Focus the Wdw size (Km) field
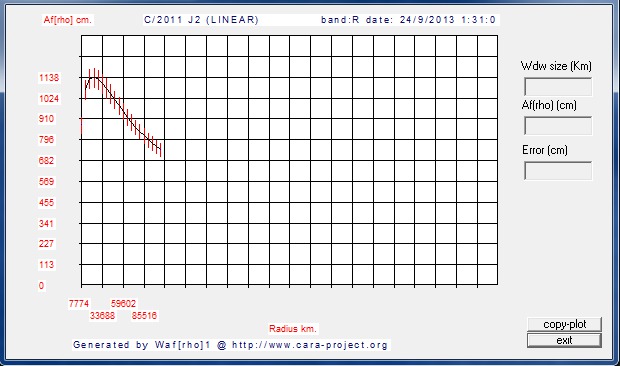 click(558, 87)
